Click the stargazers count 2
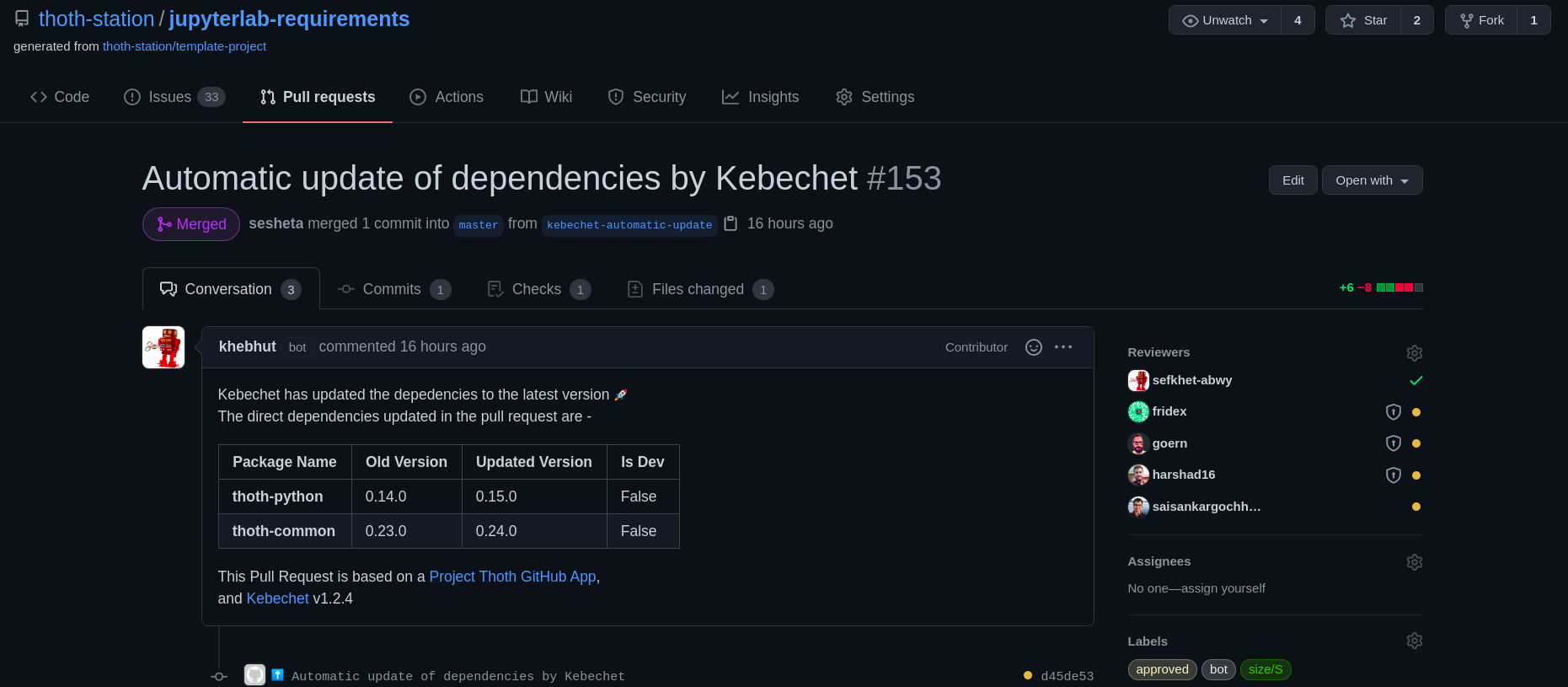Screen dimensions: 1568x687 point(1417,20)
